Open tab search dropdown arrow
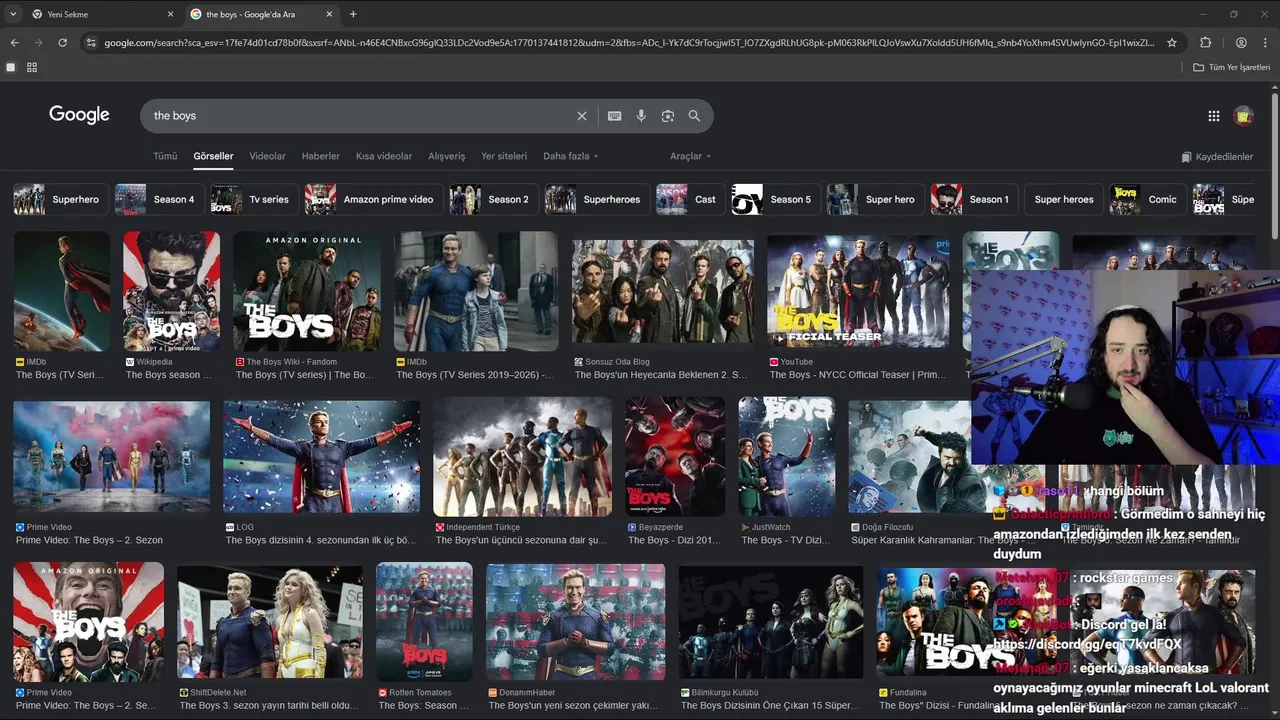This screenshot has height=720, width=1280. click(13, 14)
